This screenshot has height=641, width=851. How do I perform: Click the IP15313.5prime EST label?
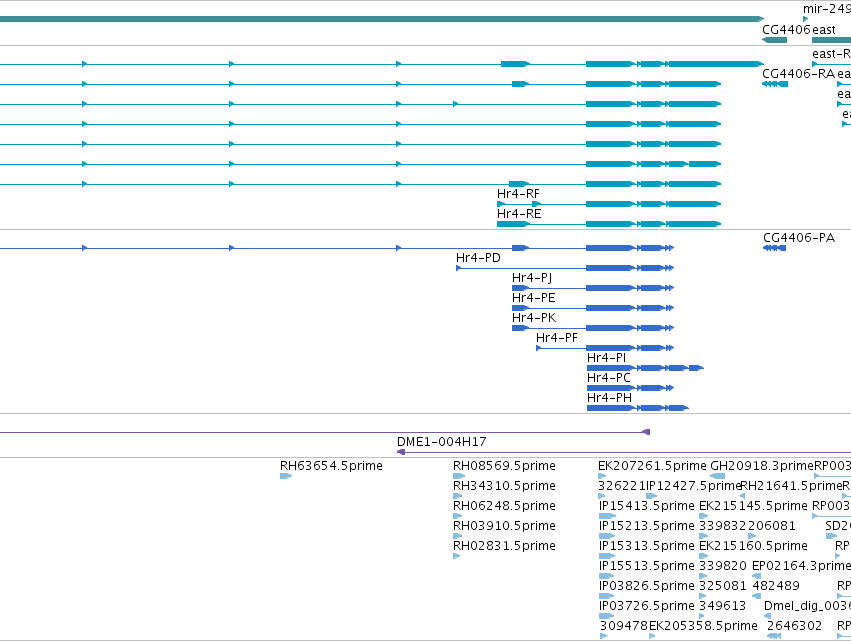tap(647, 545)
